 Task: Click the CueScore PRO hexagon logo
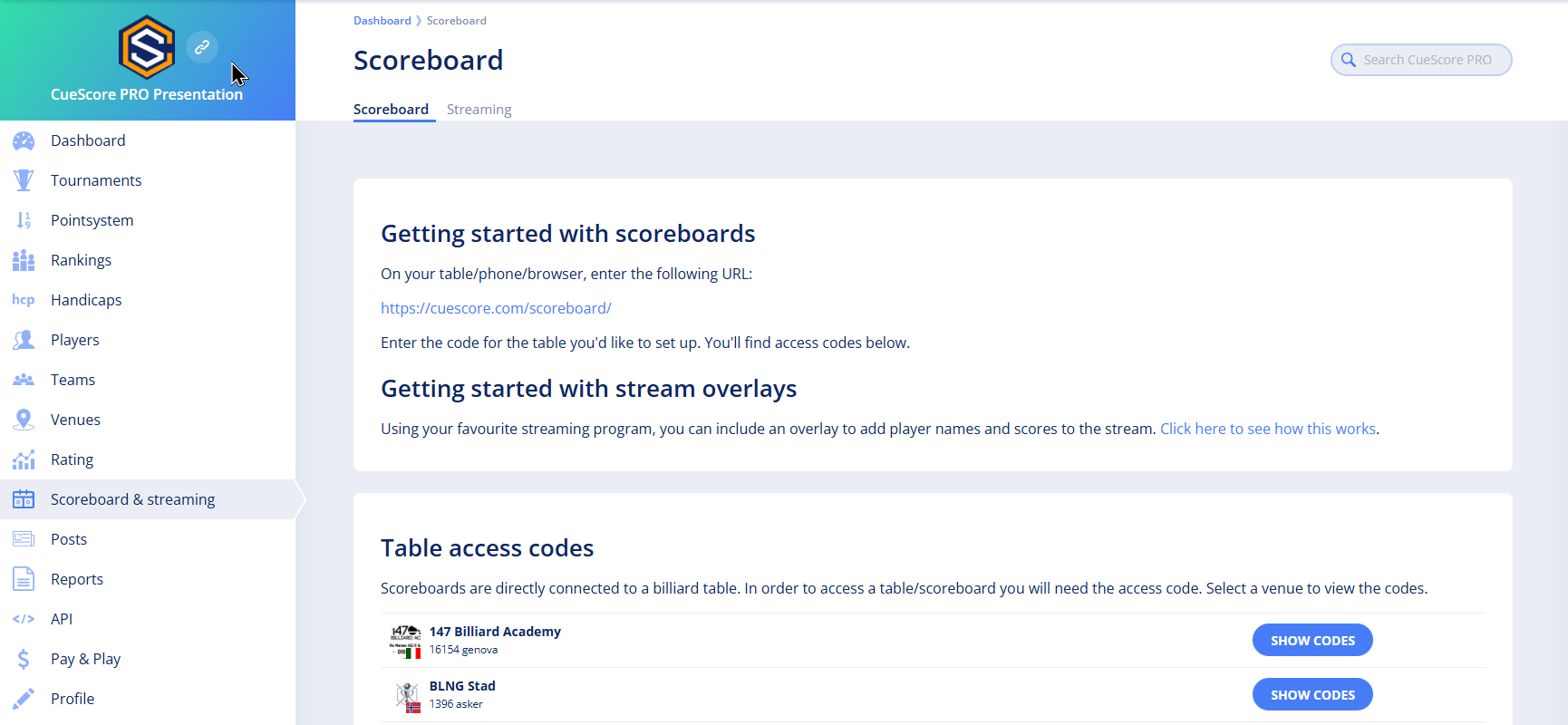[147, 47]
